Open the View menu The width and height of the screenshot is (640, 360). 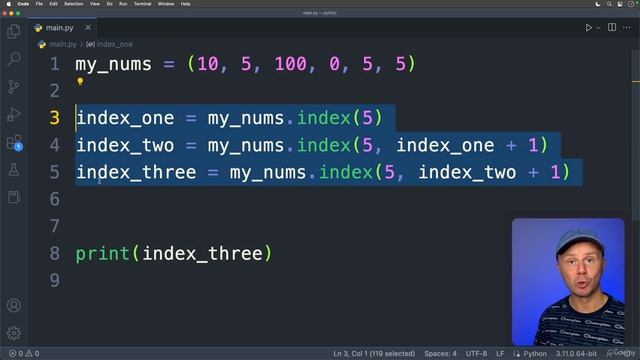95,4
